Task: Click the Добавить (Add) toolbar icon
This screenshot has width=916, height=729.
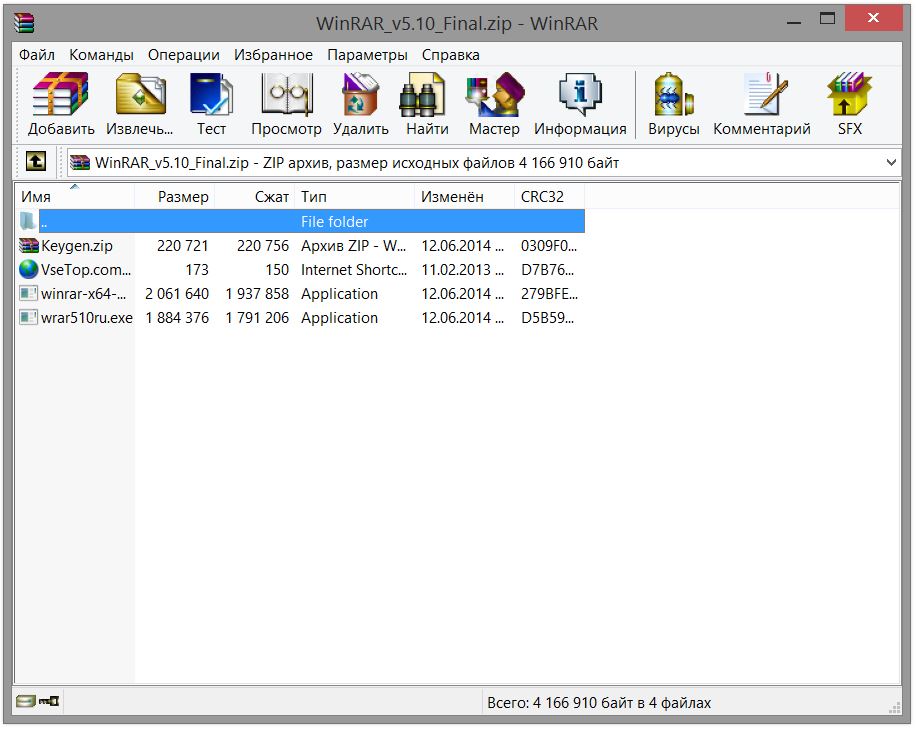Action: tap(61, 94)
